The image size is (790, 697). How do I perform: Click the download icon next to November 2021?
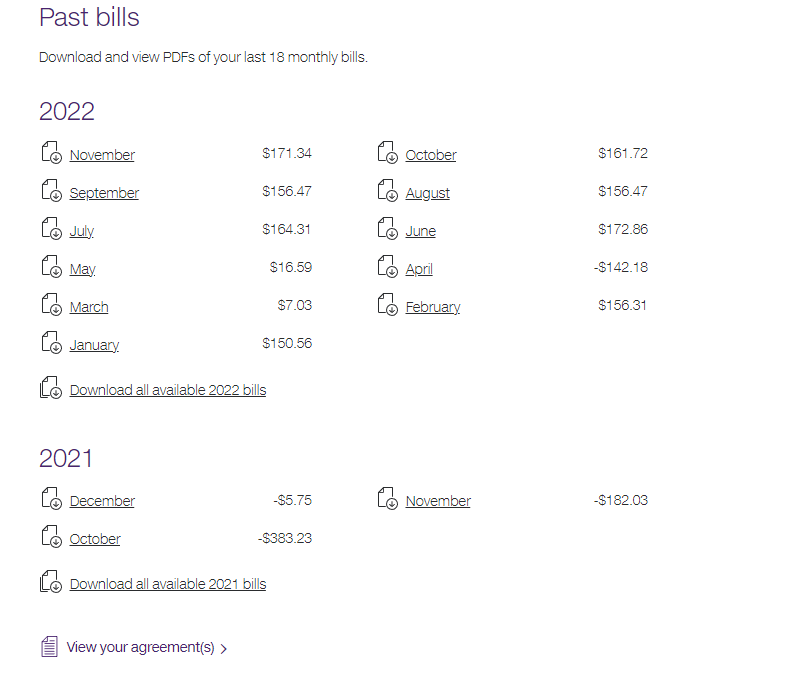pos(387,500)
